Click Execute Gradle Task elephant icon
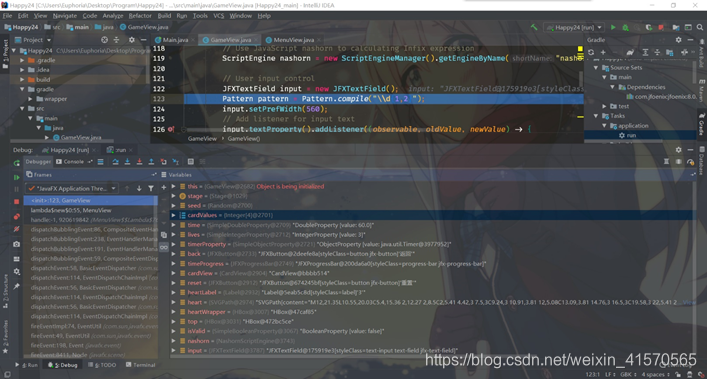707x379 pixels. click(x=630, y=52)
